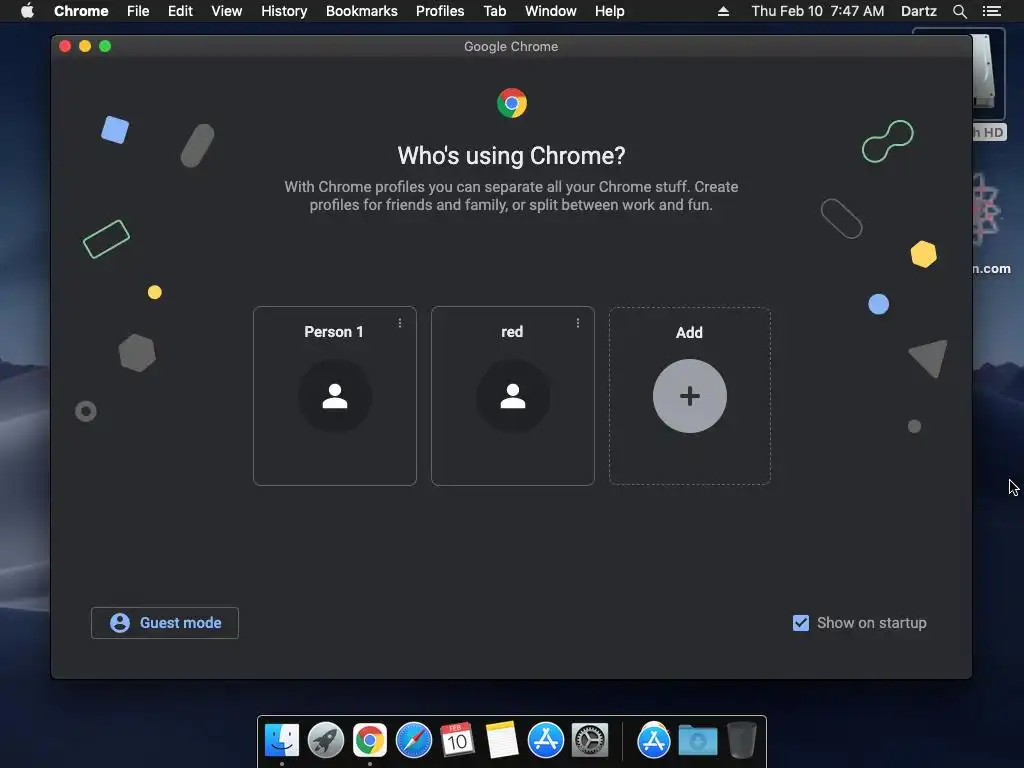This screenshot has height=768, width=1024.
Task: Open System Preferences from the Dock
Action: tap(590, 740)
